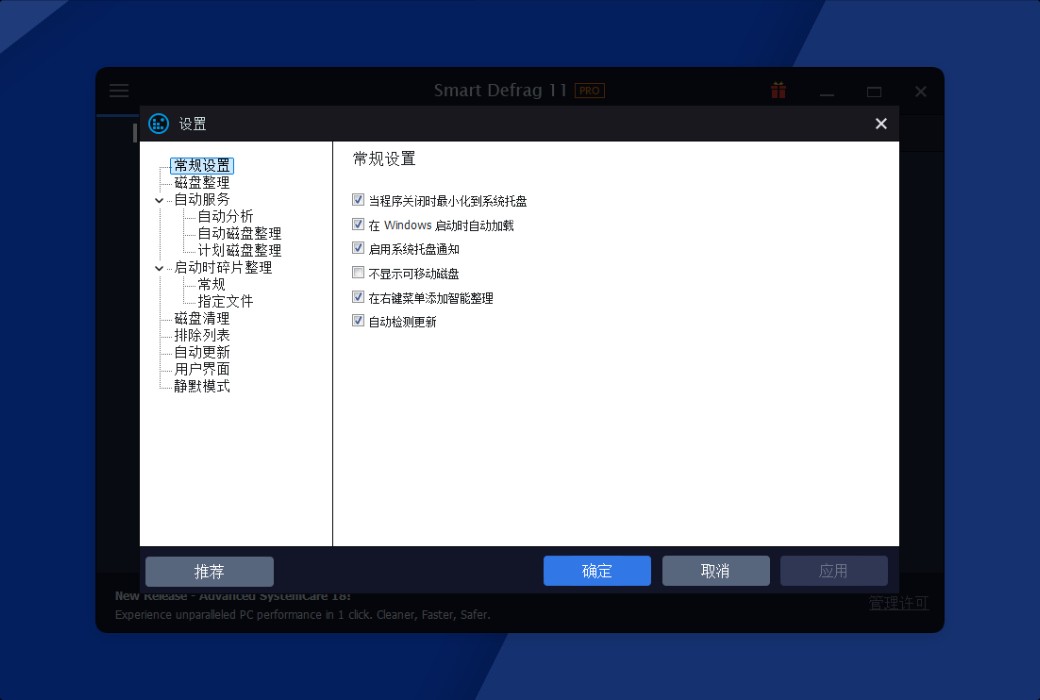Image resolution: width=1040 pixels, height=700 pixels.
Task: Select 自动服务 tree item
Action: (202, 200)
